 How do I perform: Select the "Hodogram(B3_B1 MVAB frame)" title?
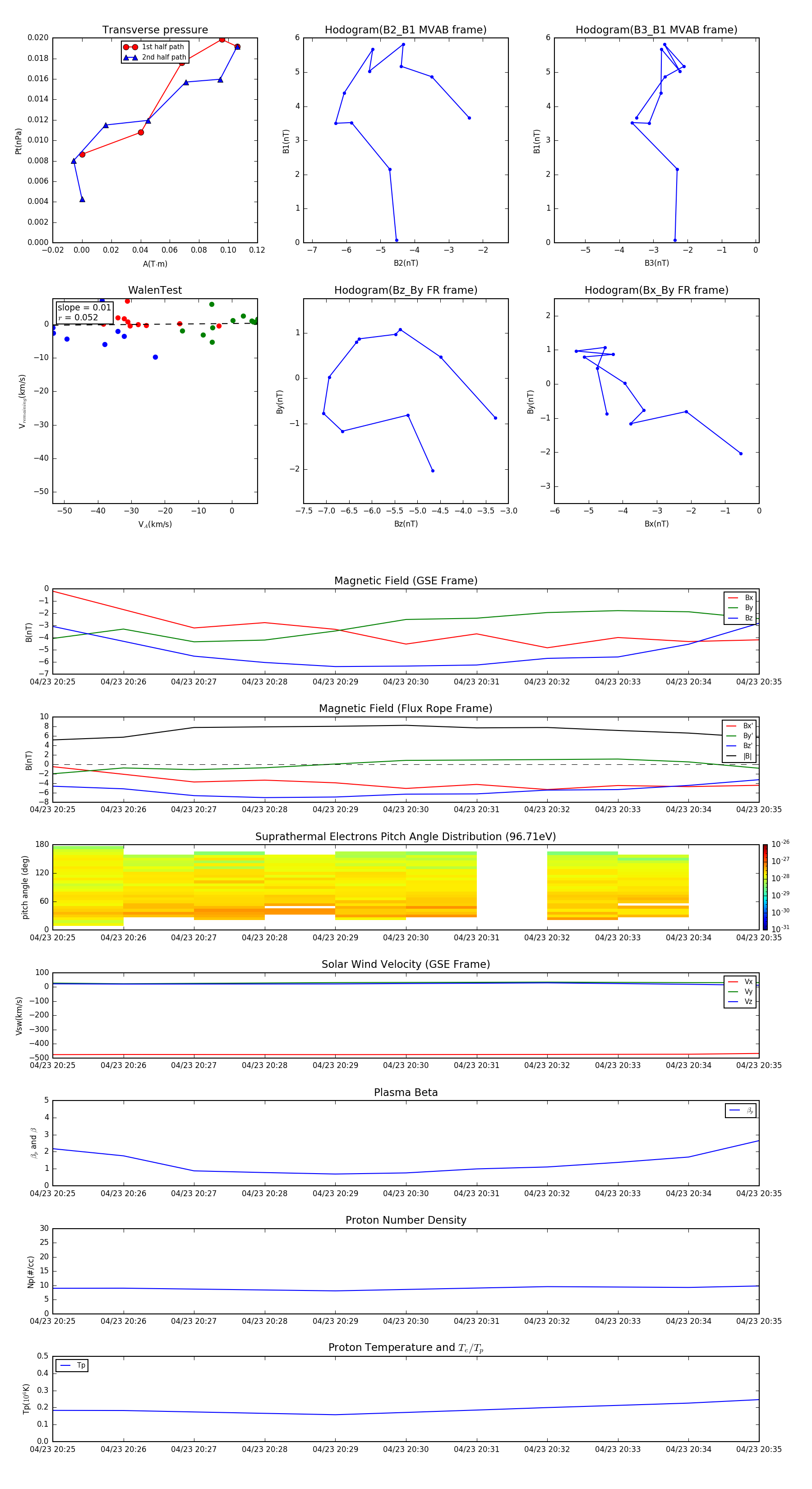(656, 30)
